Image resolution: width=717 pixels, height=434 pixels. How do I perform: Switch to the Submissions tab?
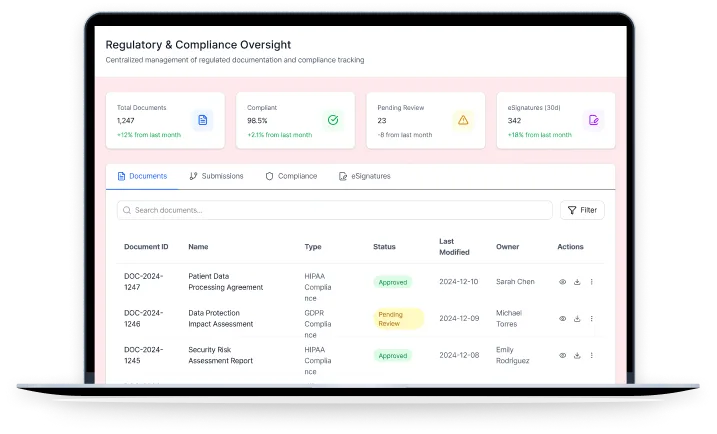[x=216, y=176]
